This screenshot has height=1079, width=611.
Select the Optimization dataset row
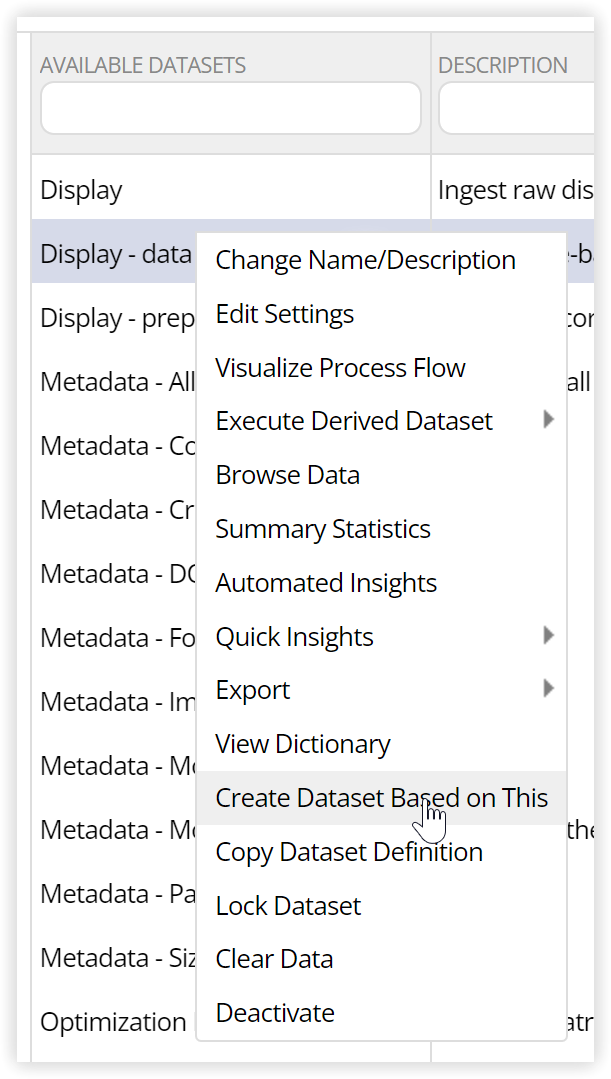(x=114, y=1023)
